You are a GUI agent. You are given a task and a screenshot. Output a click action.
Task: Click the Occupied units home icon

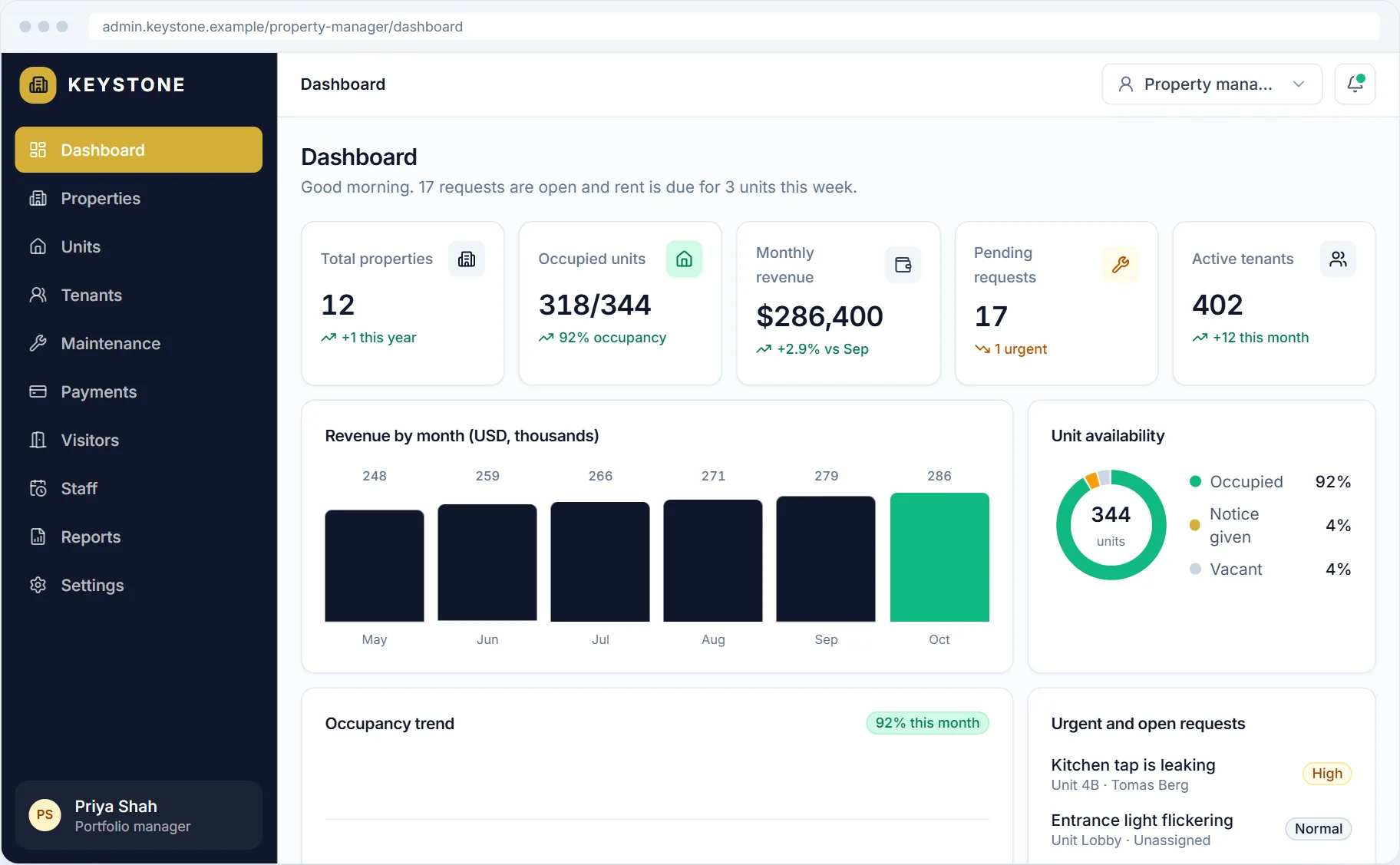click(684, 259)
